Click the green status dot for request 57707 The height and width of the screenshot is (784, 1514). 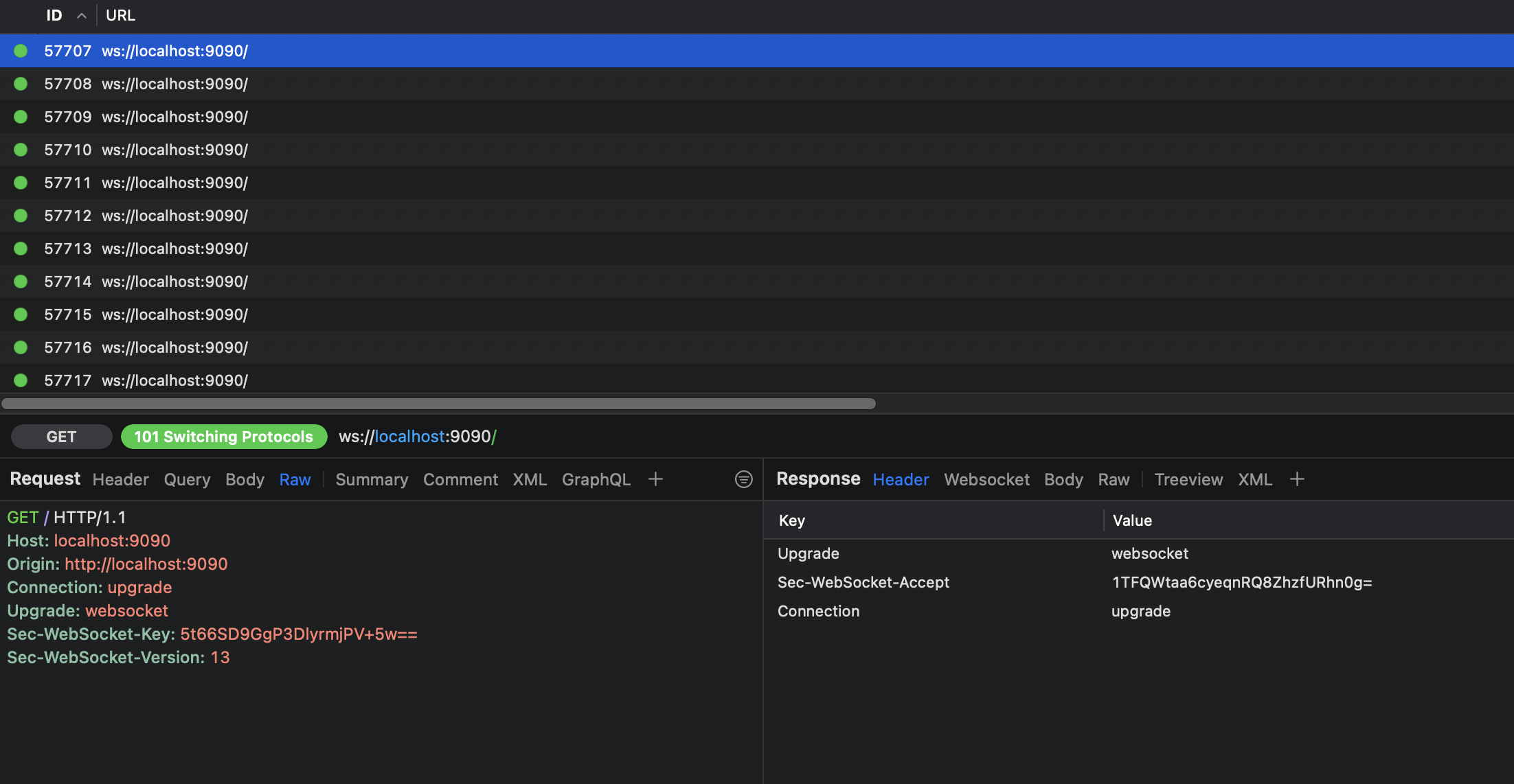point(21,50)
